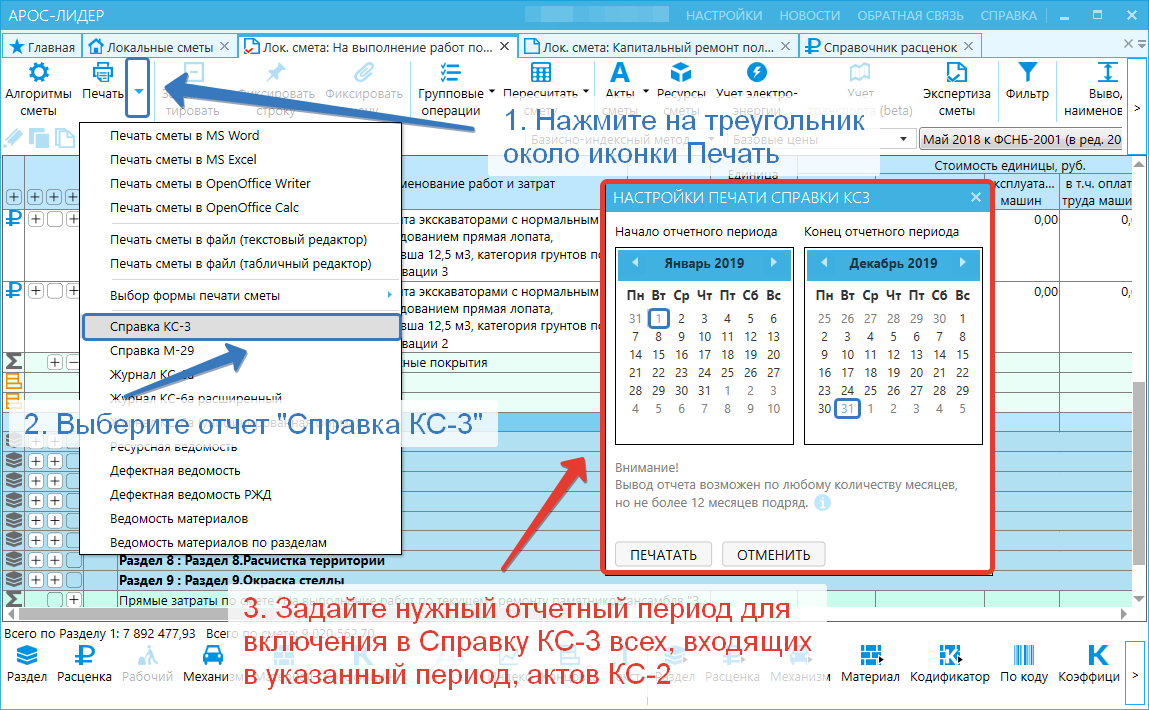
Task: Go to previous month in Январь 2019 calendar
Action: tap(635, 262)
